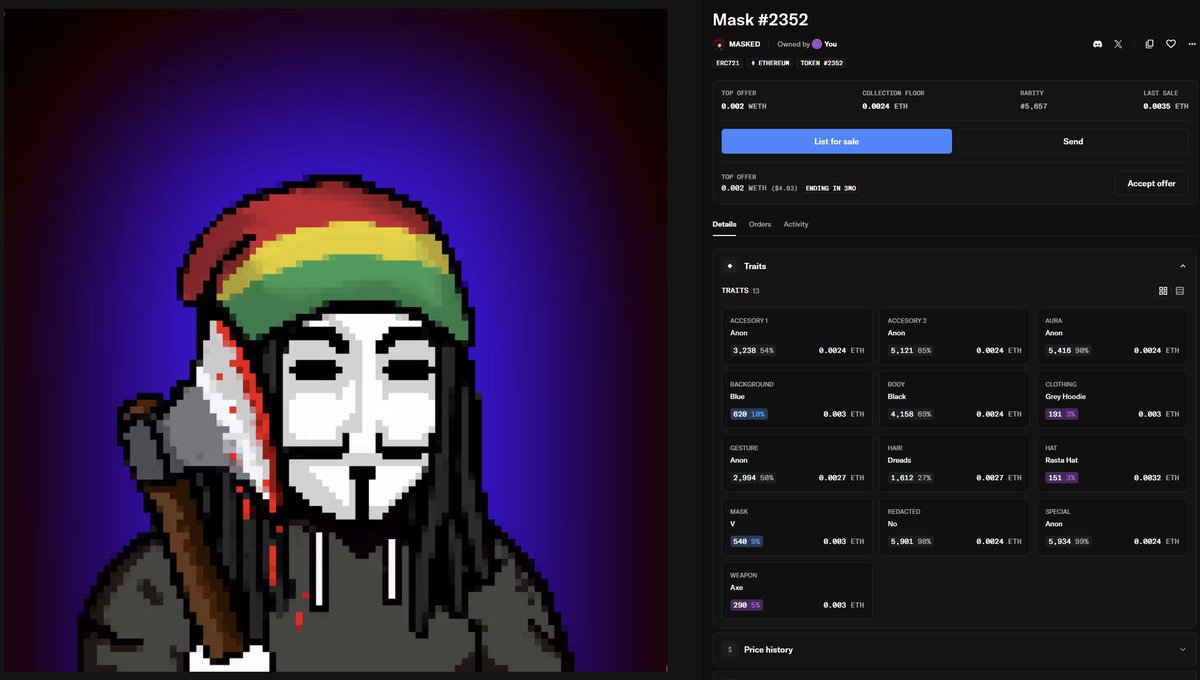Select the Gesture Anon trait card
The width and height of the screenshot is (1200, 680).
coord(797,464)
